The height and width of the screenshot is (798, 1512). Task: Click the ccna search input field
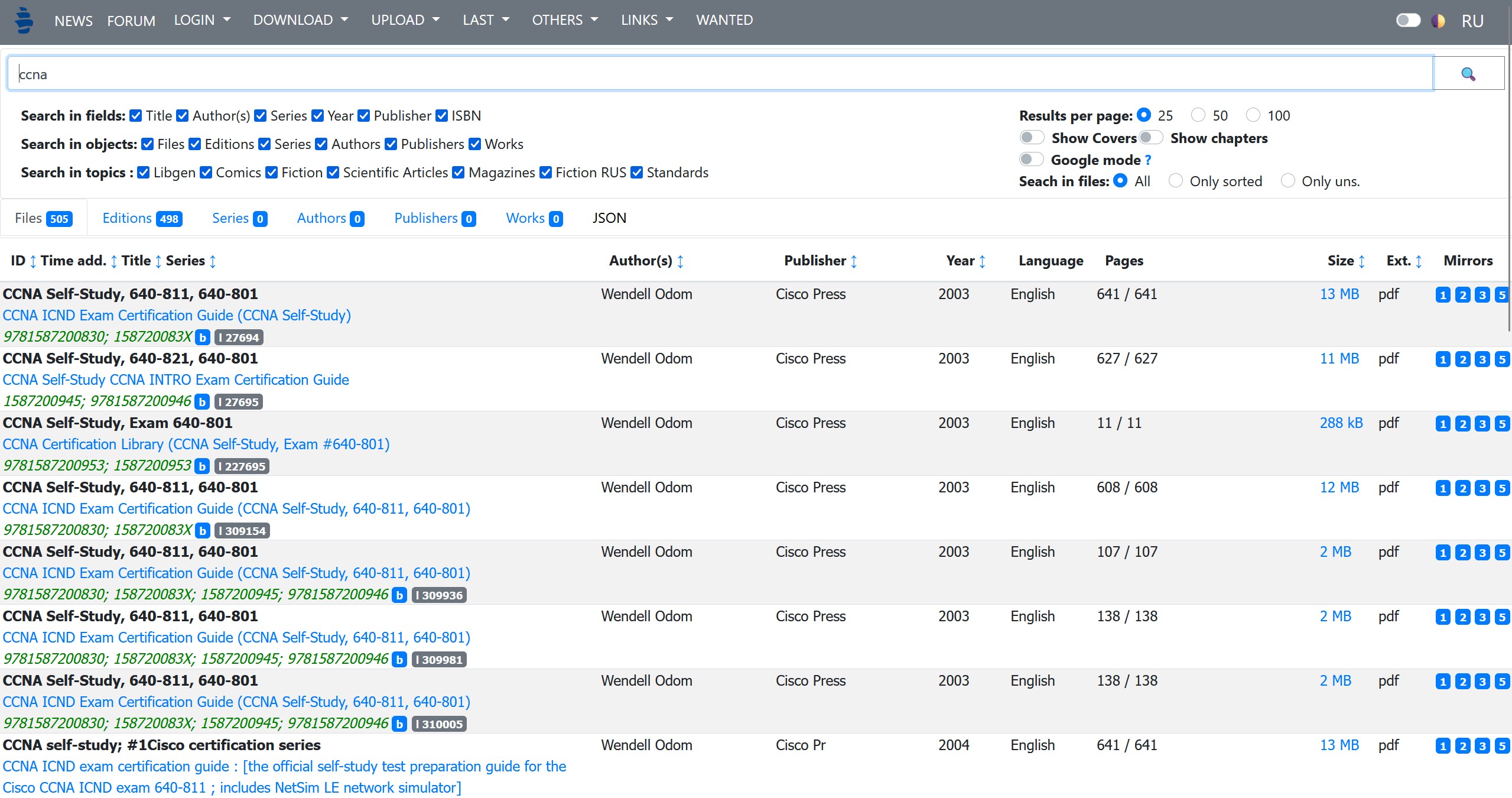point(720,74)
